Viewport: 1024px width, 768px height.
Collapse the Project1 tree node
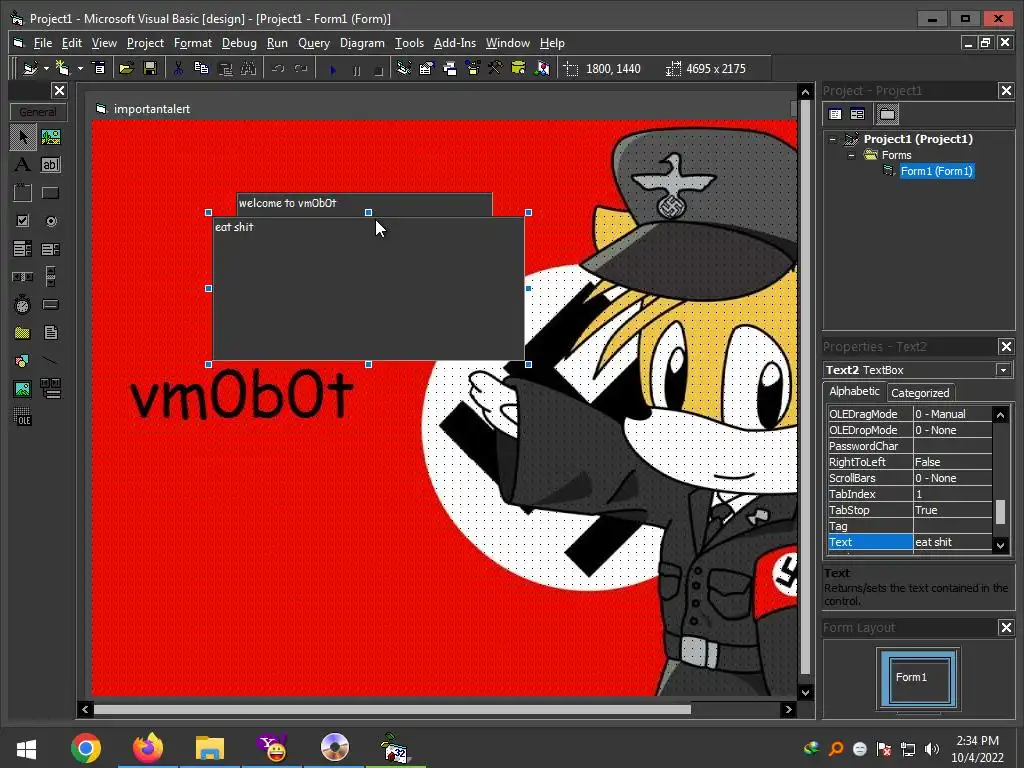(x=833, y=139)
